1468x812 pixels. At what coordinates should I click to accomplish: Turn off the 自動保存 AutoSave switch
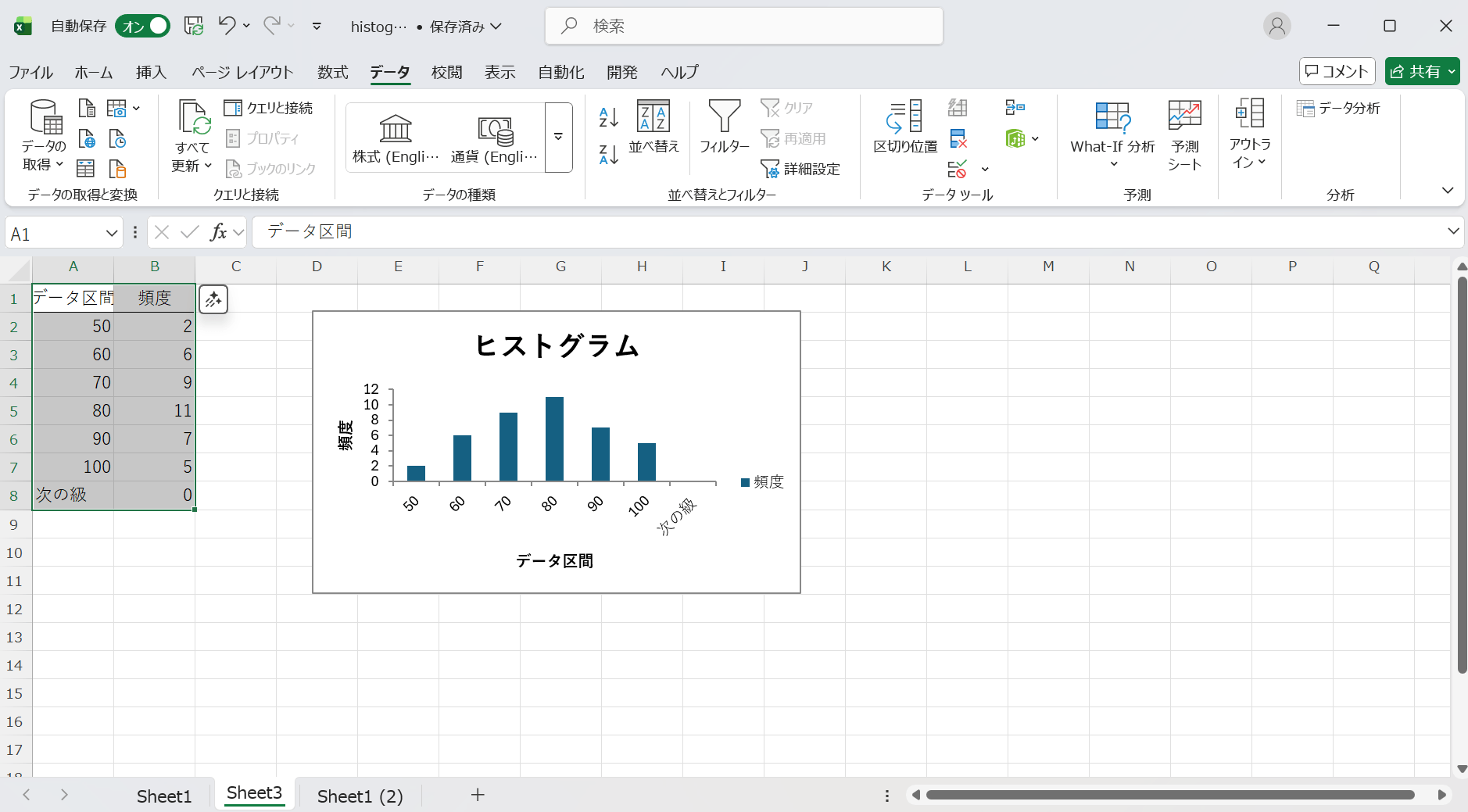click(x=142, y=26)
